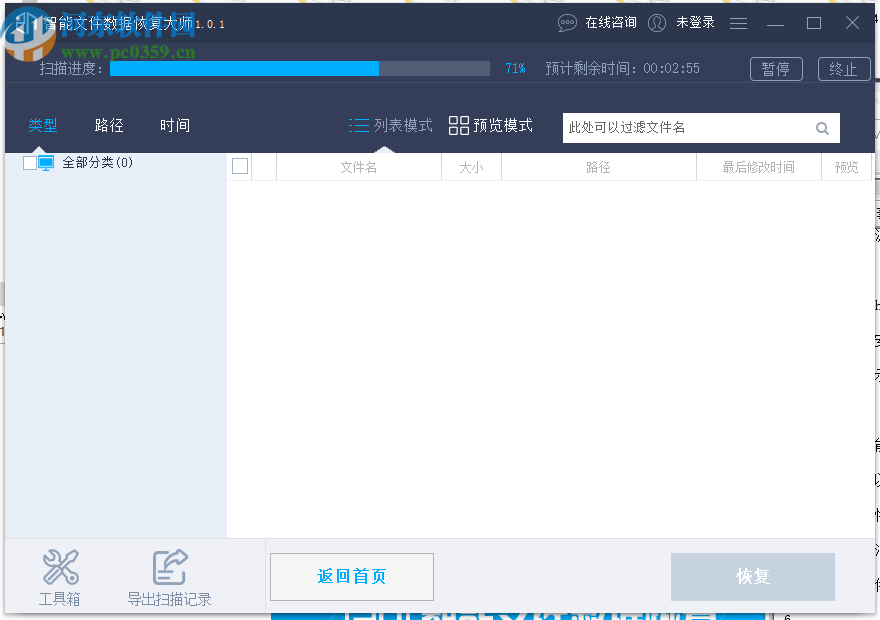
Task: Toggle the monitor icon beside 全部分类
Action: (x=44, y=161)
